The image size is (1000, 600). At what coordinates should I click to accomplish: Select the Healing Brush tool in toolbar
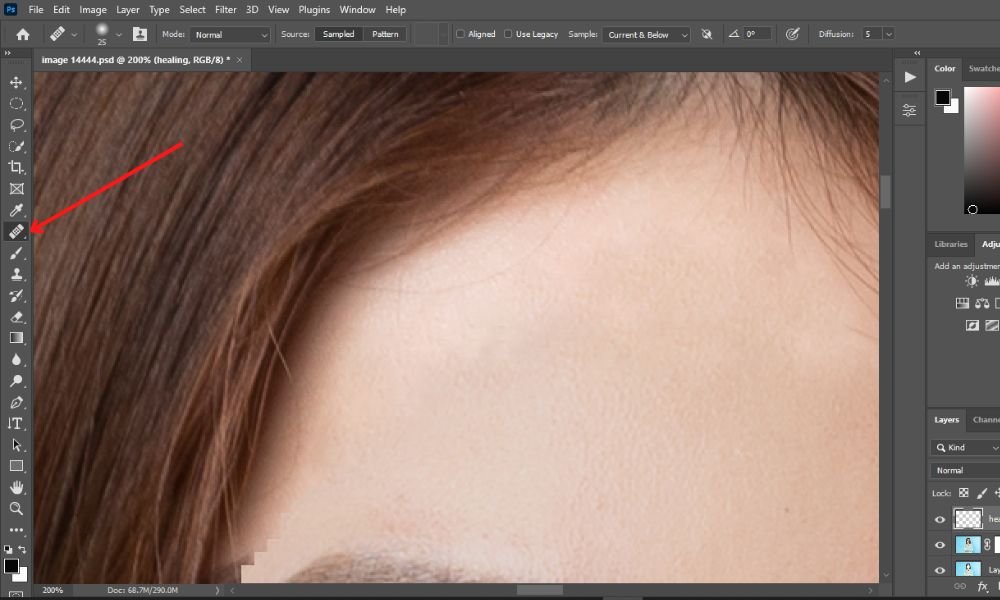pos(16,231)
